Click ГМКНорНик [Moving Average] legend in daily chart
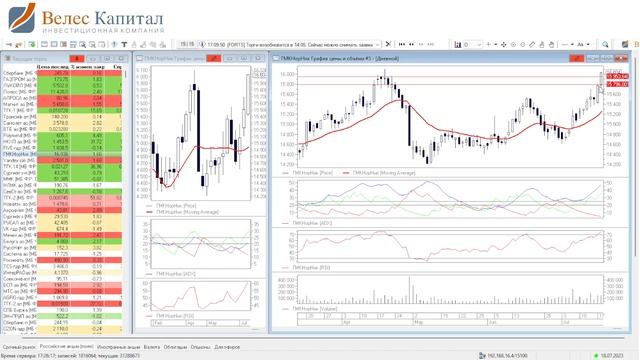 click(380, 173)
